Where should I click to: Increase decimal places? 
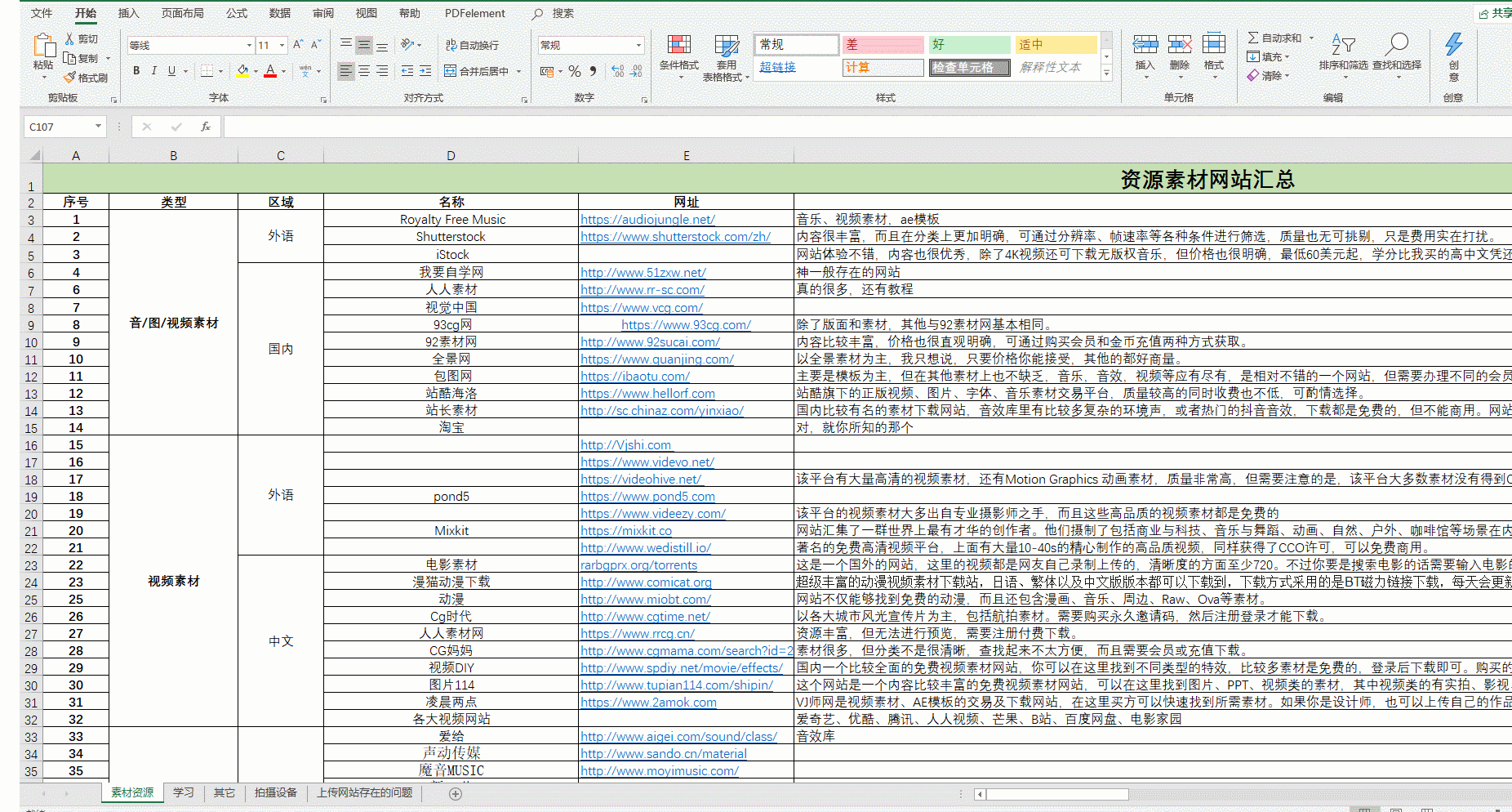(618, 71)
